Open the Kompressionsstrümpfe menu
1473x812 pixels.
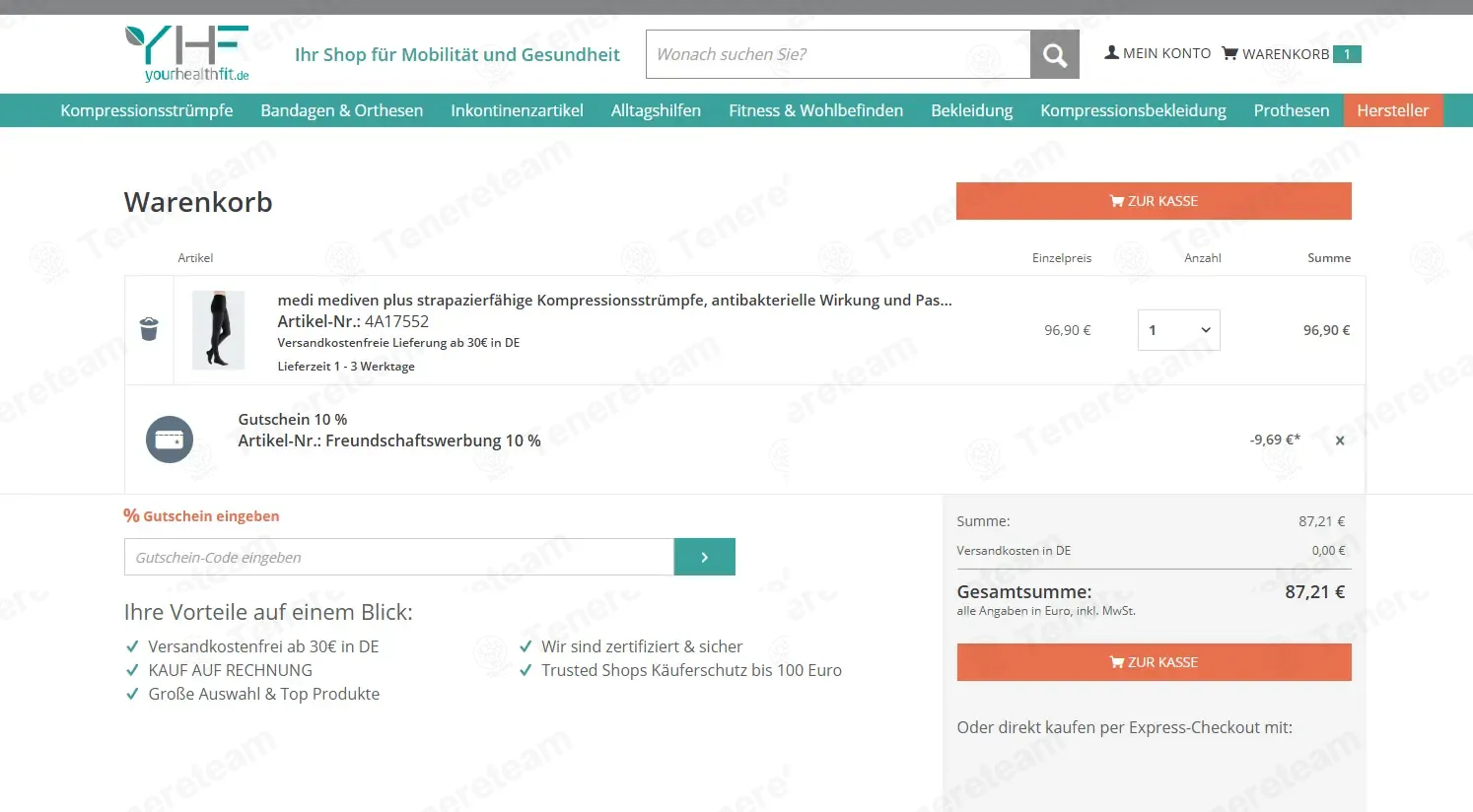click(x=147, y=110)
